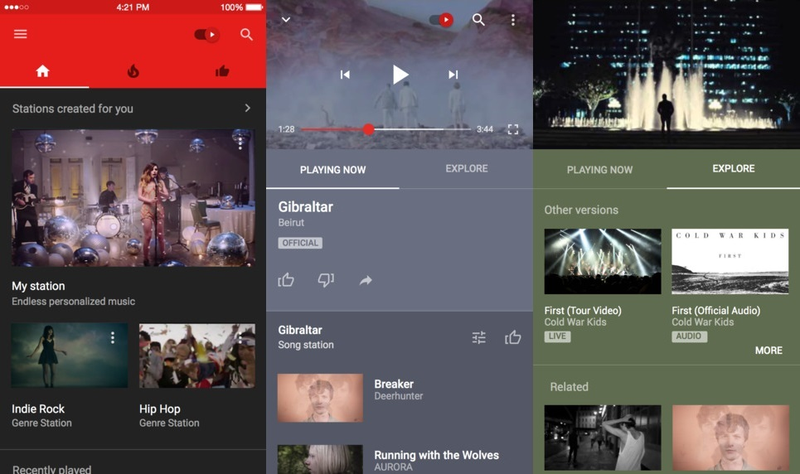Click the red progress slider knob

[x=369, y=130]
